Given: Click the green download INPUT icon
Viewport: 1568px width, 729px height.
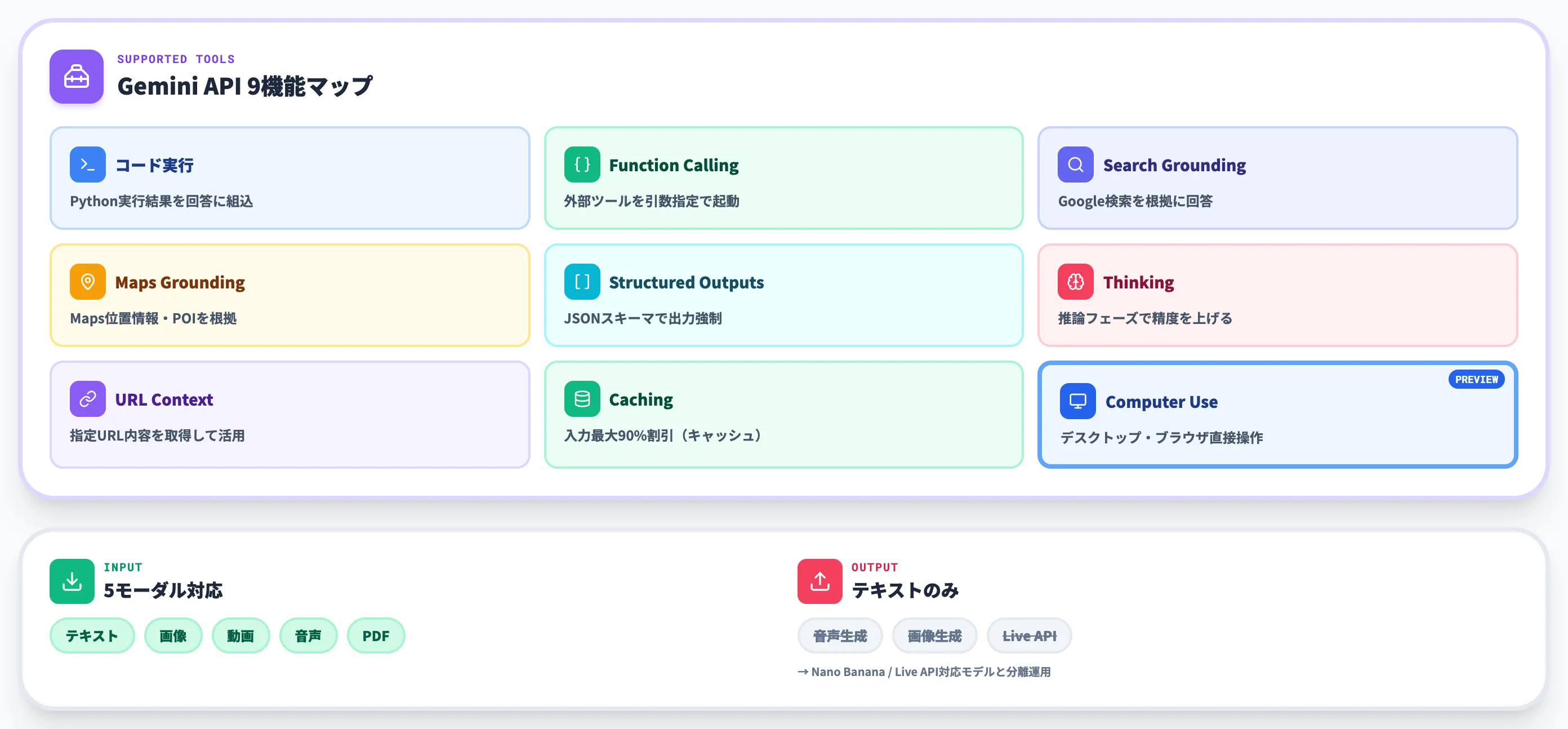Looking at the screenshot, I should pos(72,581).
